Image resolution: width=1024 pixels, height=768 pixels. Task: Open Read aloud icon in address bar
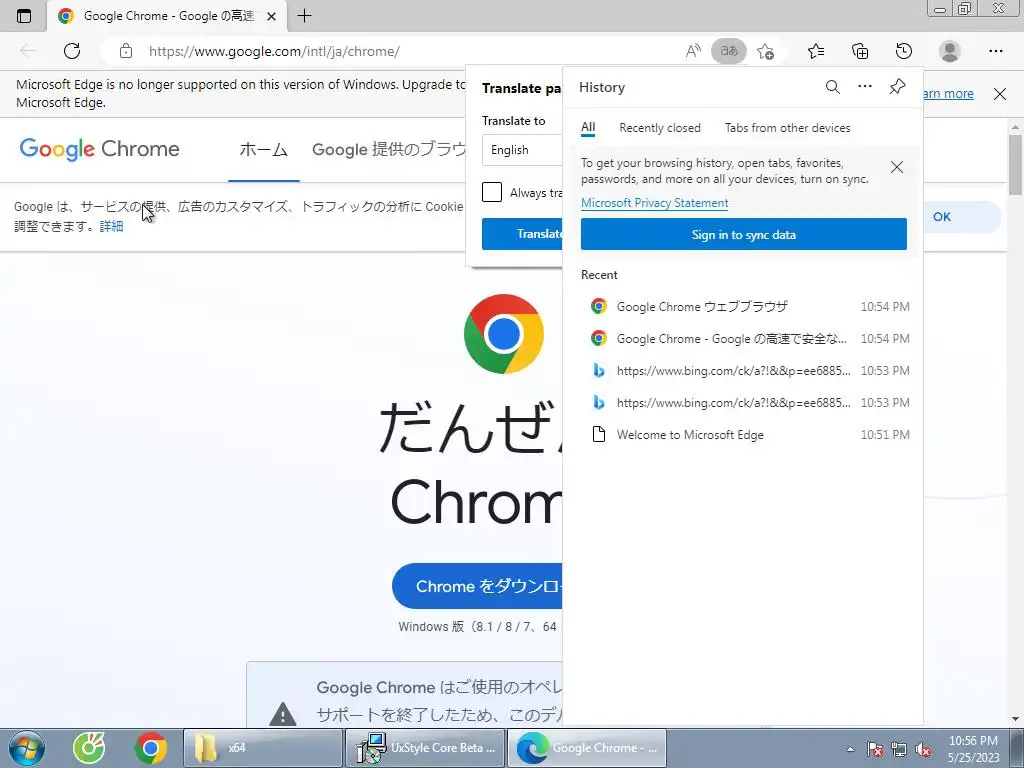click(x=693, y=51)
